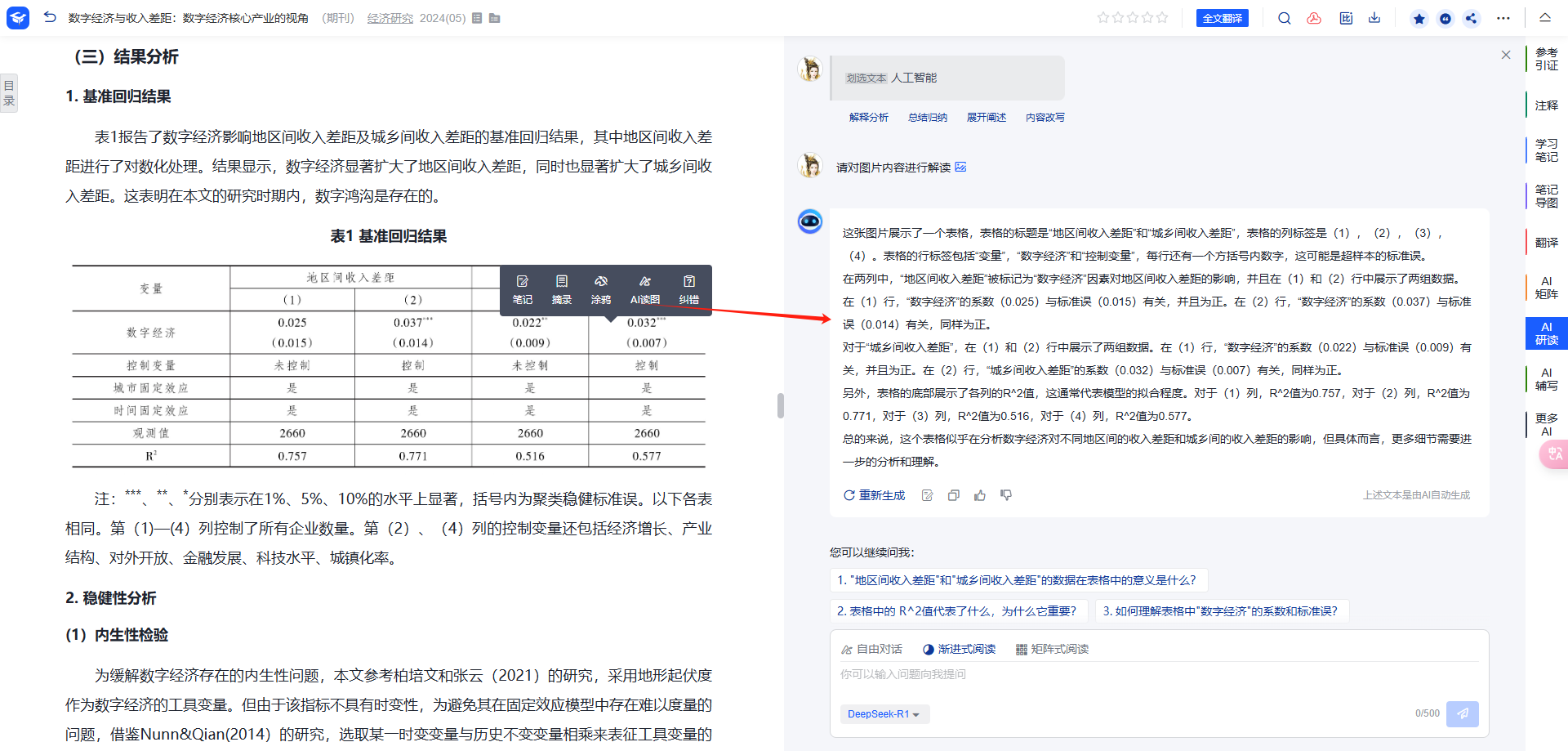The height and width of the screenshot is (751, 1568).
Task: Click the 全文翻译 button
Action: point(1223,18)
